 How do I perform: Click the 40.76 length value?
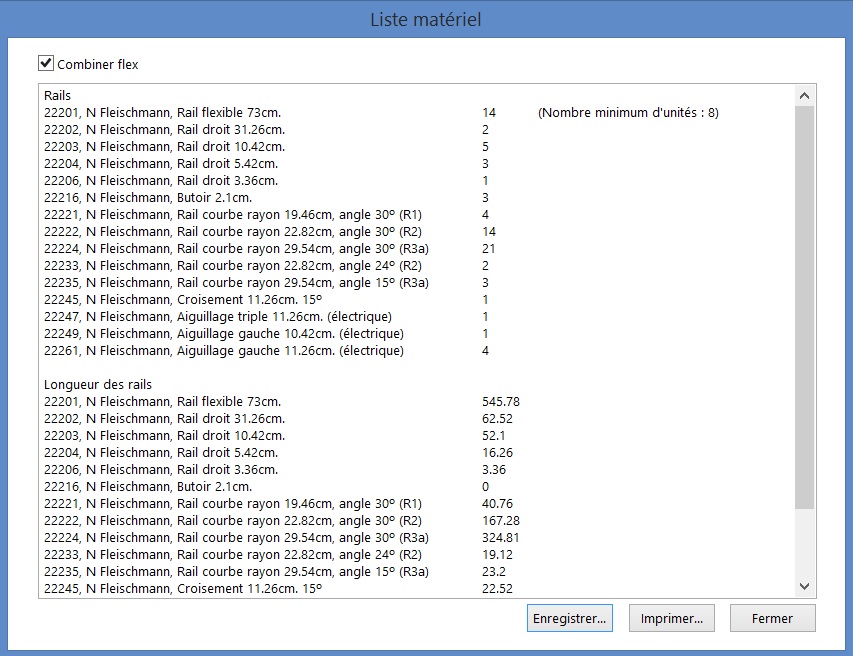[497, 504]
